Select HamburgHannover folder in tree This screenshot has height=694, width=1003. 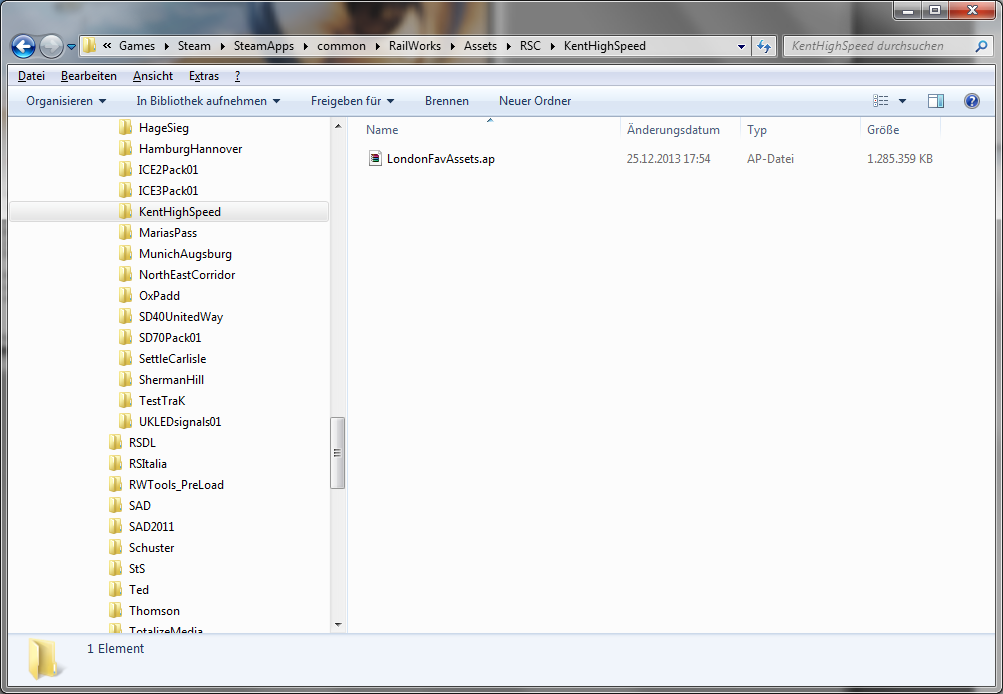click(191, 149)
